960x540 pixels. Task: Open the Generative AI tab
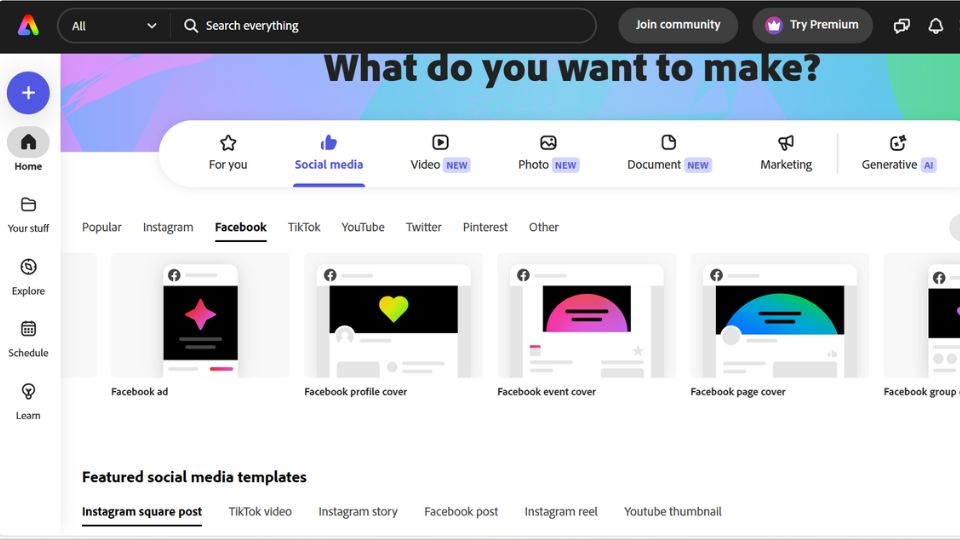click(899, 153)
